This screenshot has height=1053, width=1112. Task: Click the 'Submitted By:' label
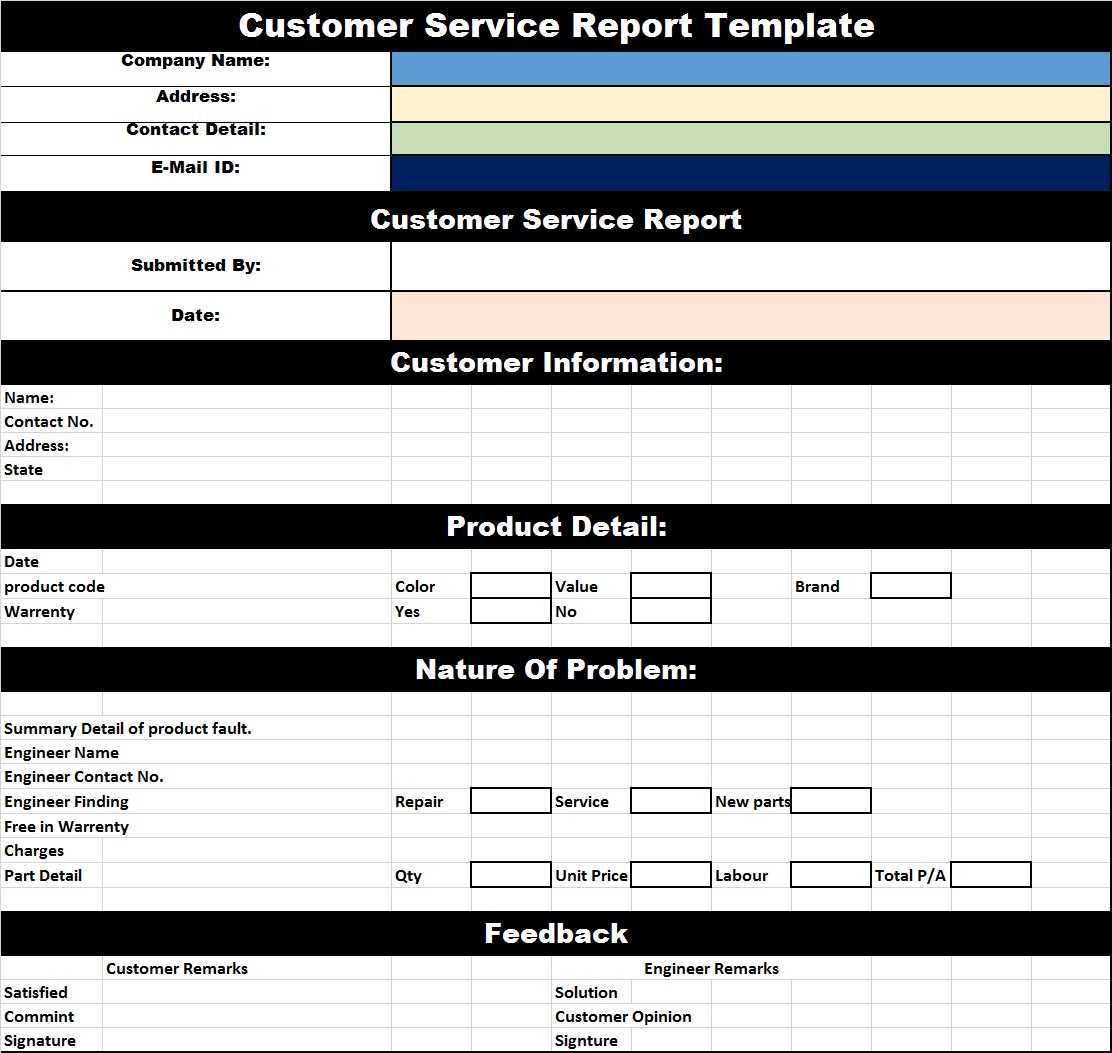[196, 265]
